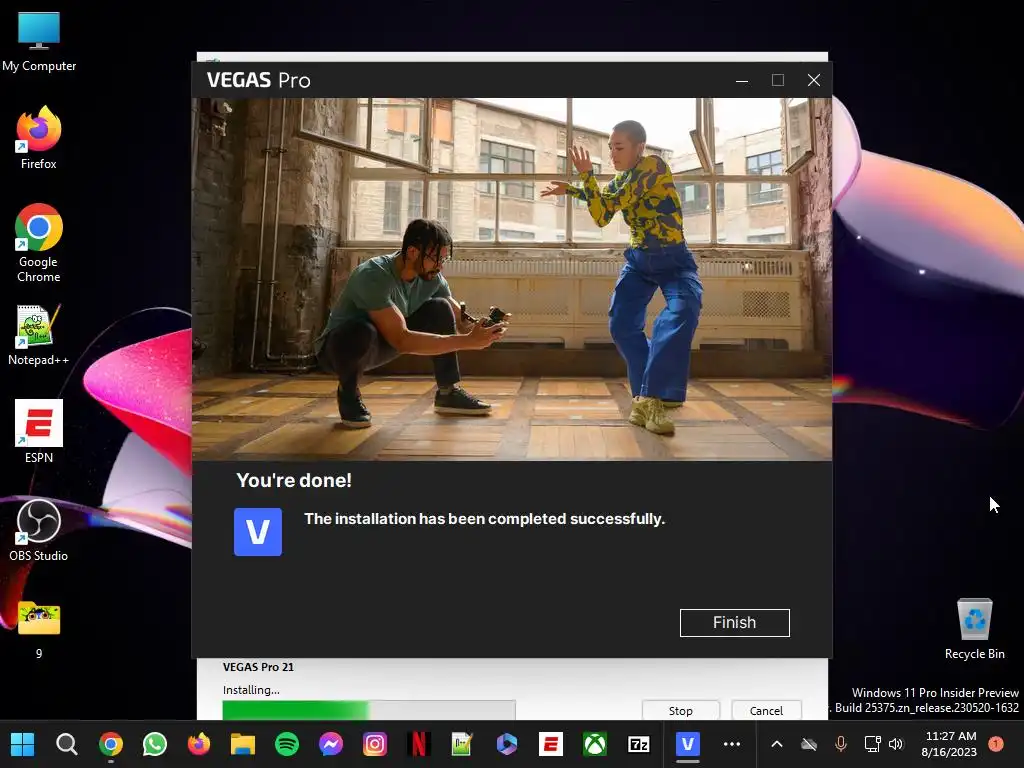
Task: Open WhatsApp from the taskbar
Action: coord(155,744)
